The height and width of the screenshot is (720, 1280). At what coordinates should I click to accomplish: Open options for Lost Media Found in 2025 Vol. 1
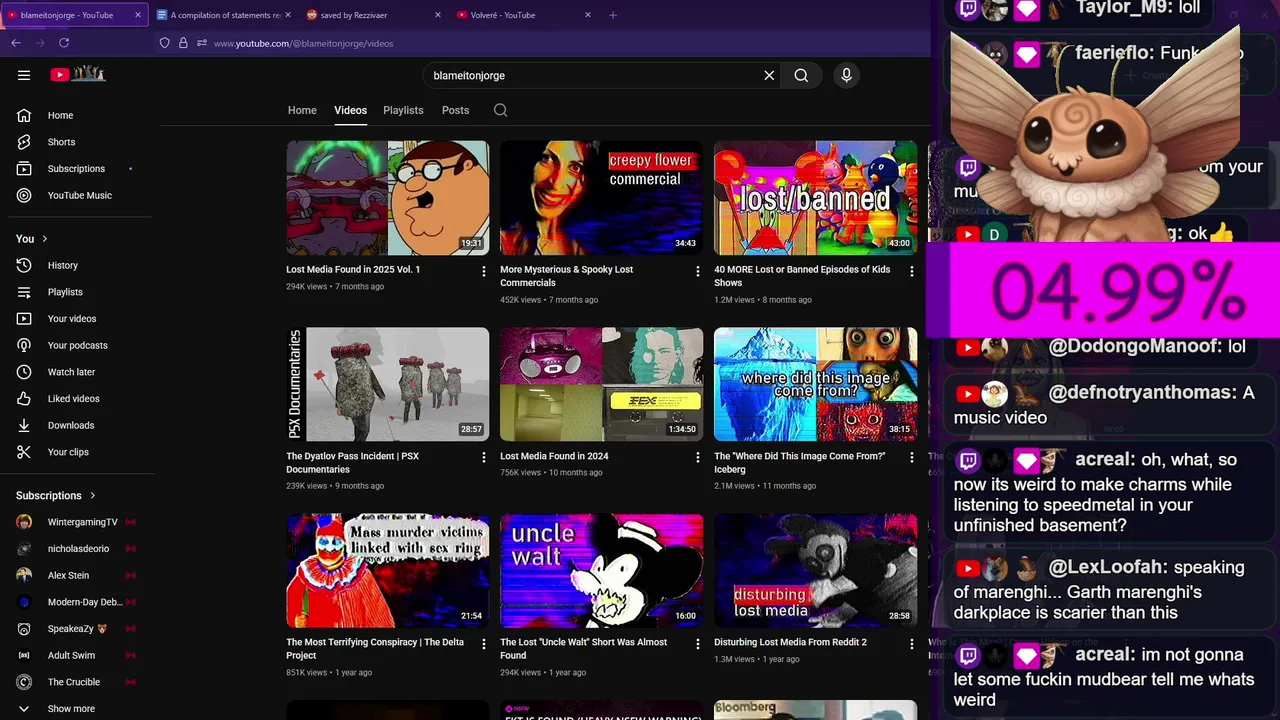[x=484, y=271]
